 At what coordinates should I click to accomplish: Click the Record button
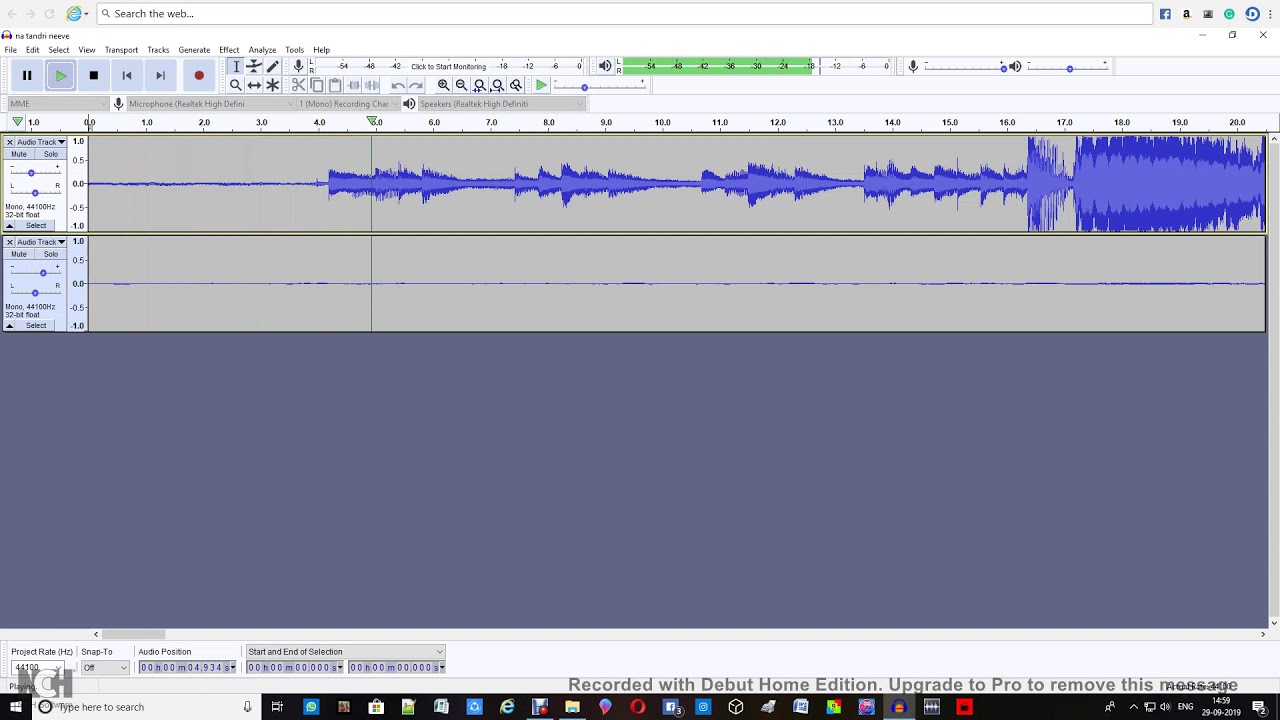tap(199, 75)
